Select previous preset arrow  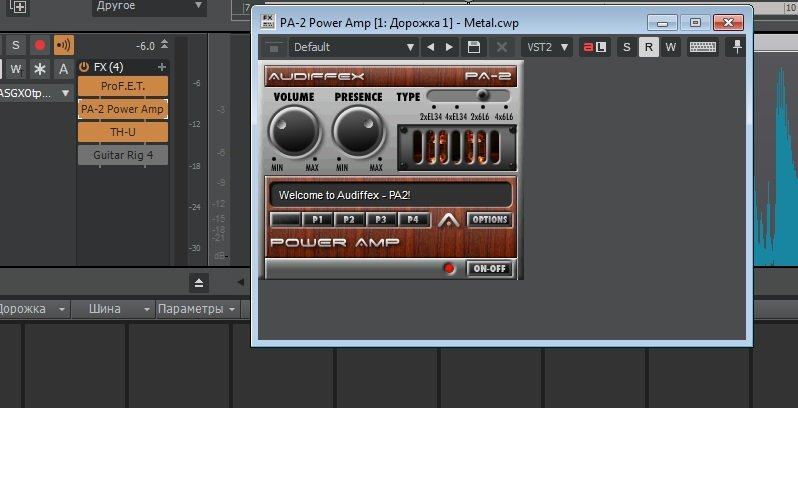coord(430,47)
